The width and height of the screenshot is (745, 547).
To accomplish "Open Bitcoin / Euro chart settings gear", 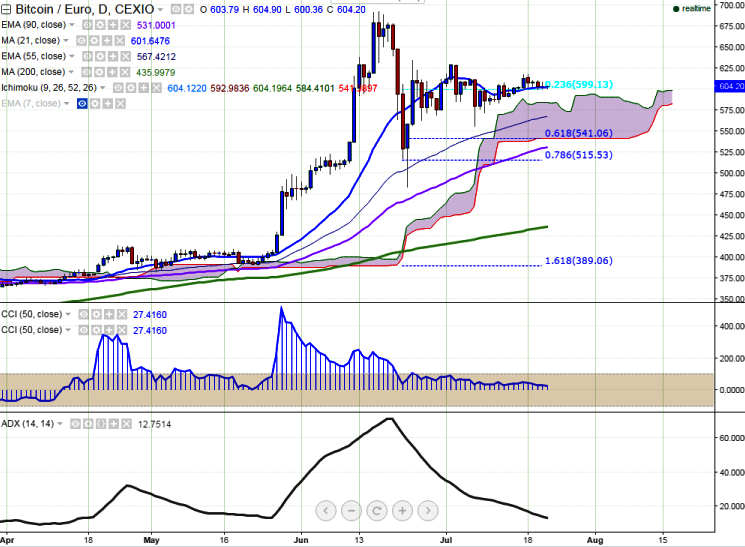I will point(189,10).
